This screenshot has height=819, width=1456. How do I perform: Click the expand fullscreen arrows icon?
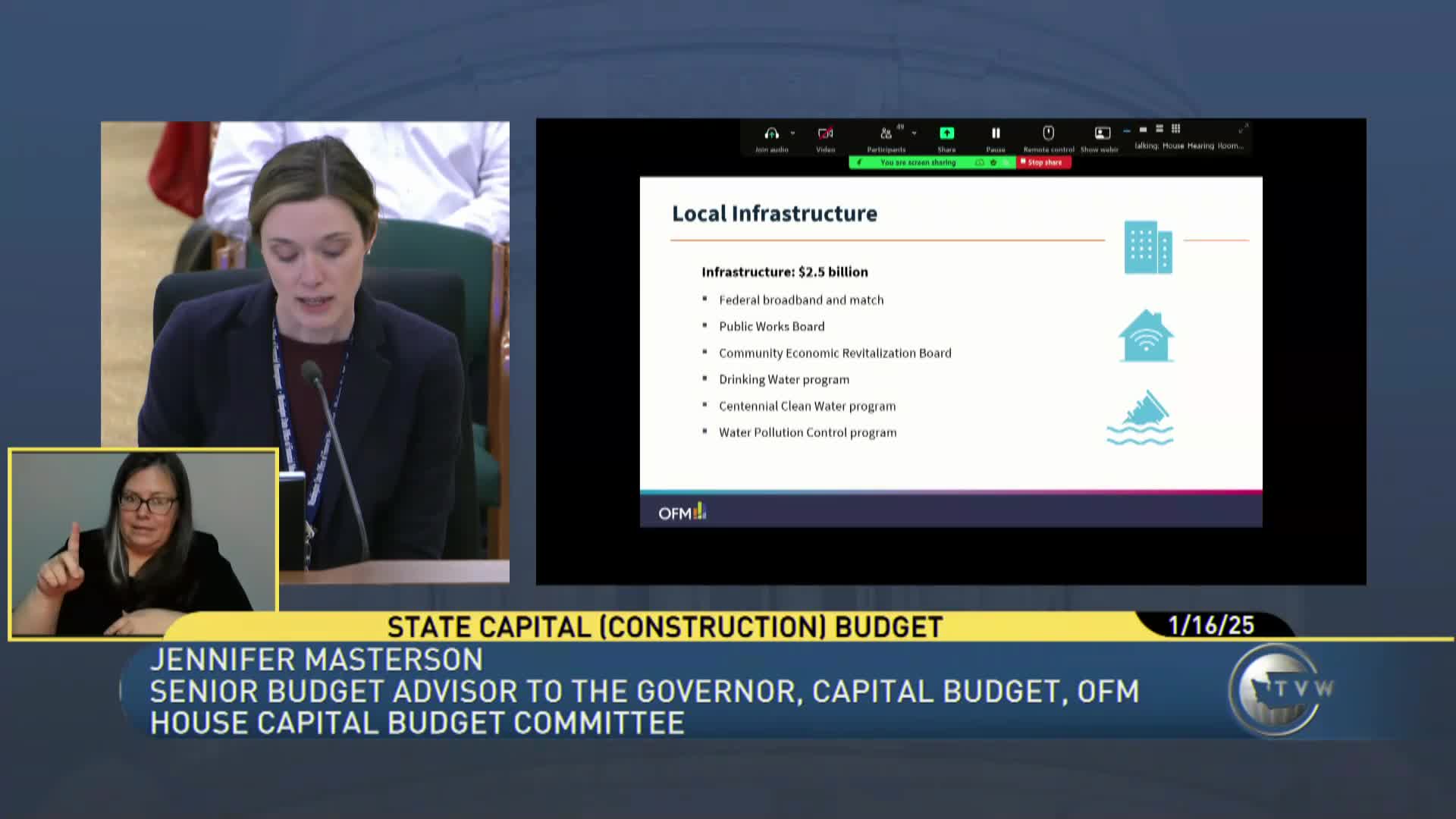click(x=1242, y=129)
